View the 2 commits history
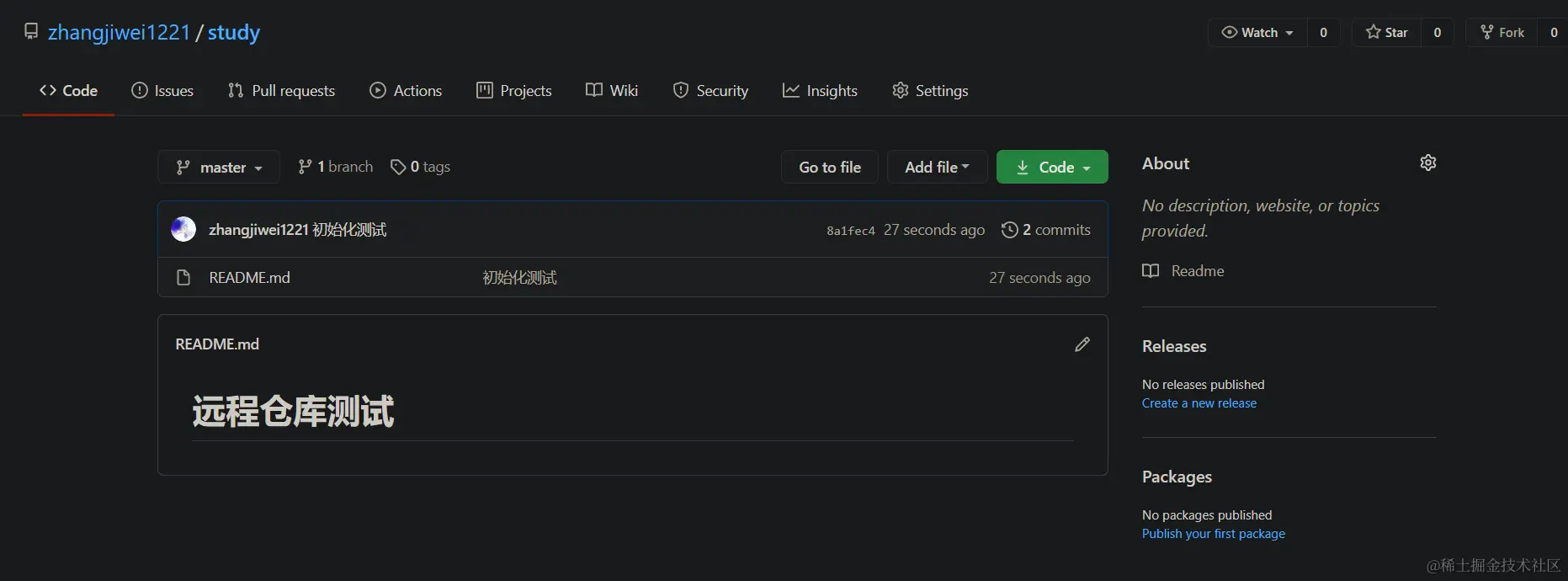1568x581 pixels. click(1046, 230)
